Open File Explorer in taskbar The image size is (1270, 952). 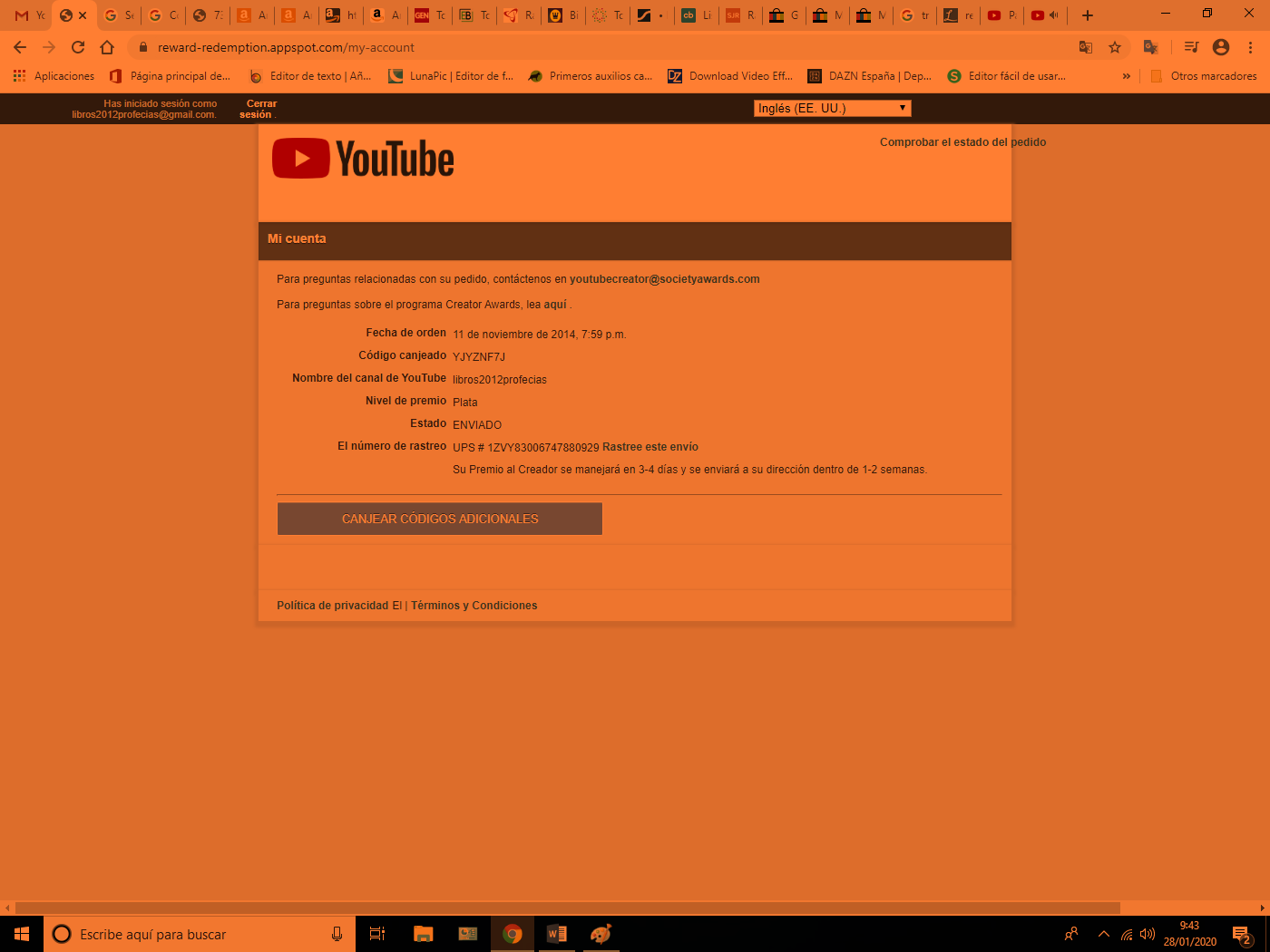423,934
